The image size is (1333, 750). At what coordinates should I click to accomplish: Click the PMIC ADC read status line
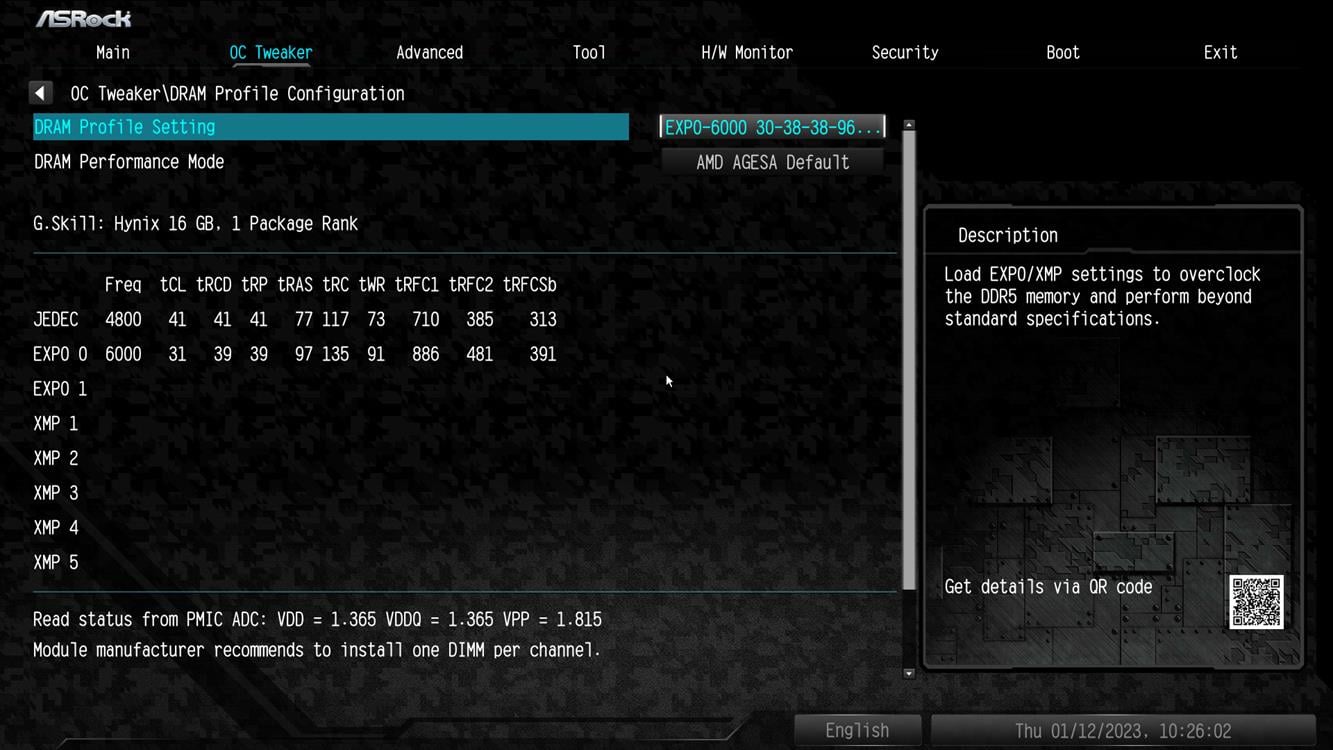click(x=317, y=620)
